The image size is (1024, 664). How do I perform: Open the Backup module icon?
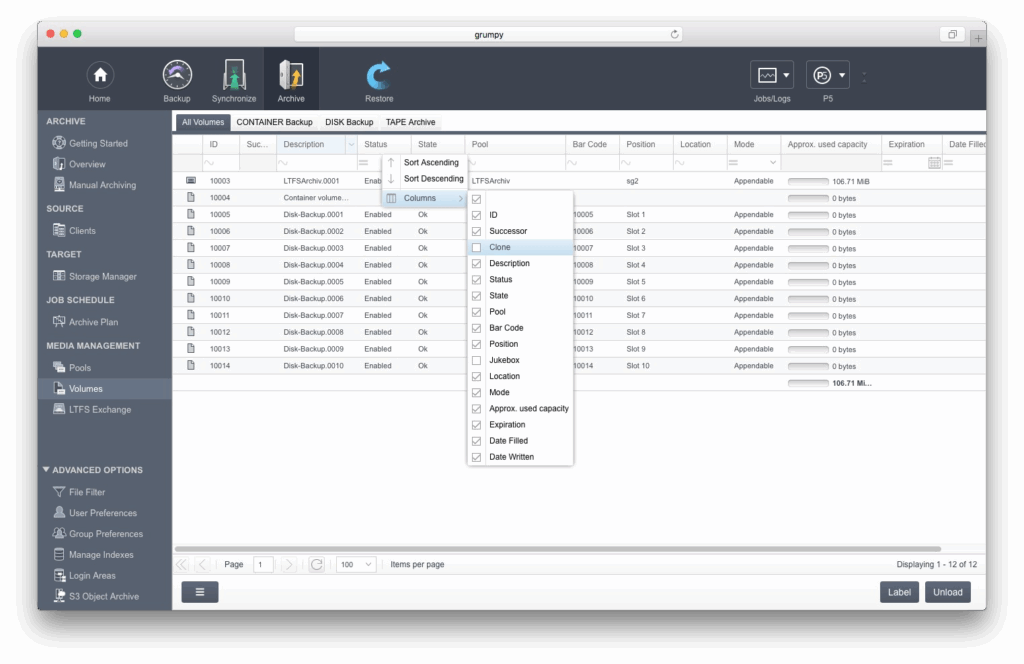[x=177, y=76]
